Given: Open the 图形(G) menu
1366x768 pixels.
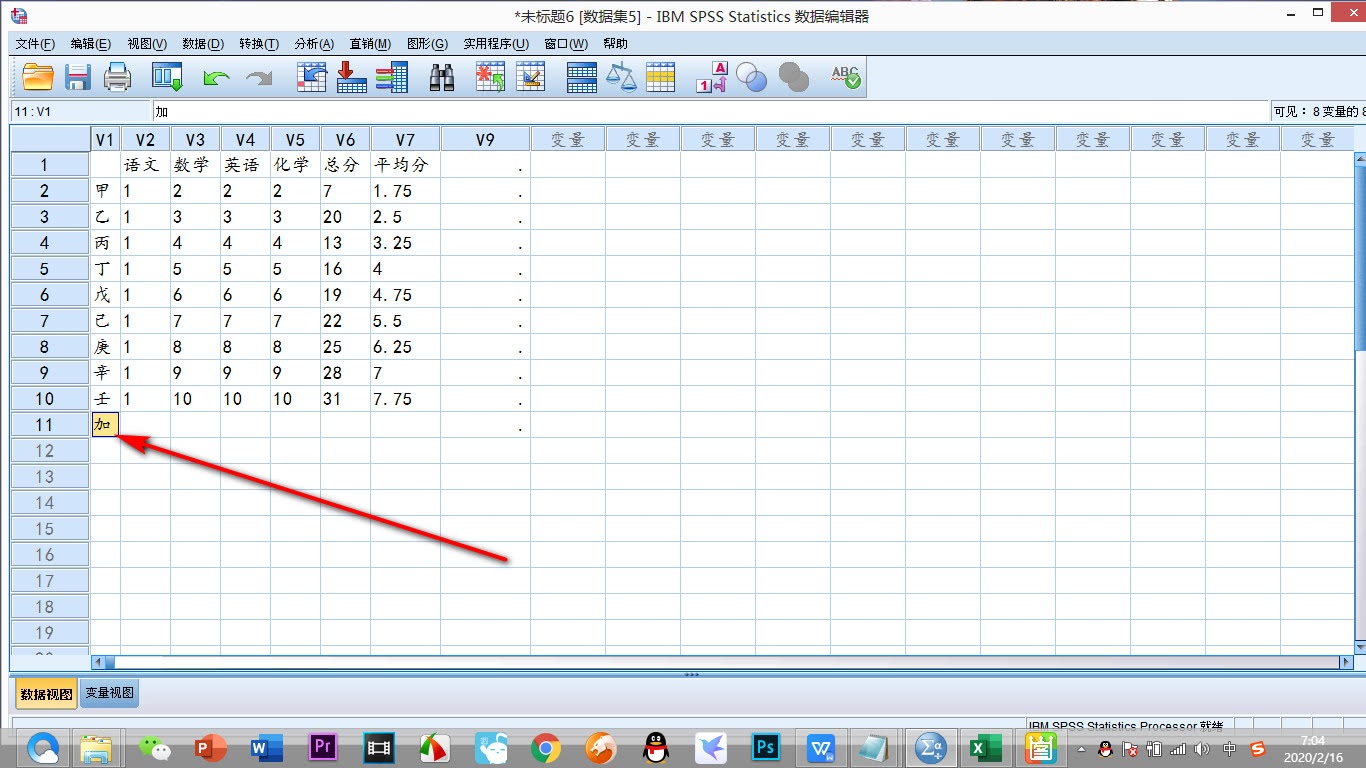Looking at the screenshot, I should click(427, 44).
